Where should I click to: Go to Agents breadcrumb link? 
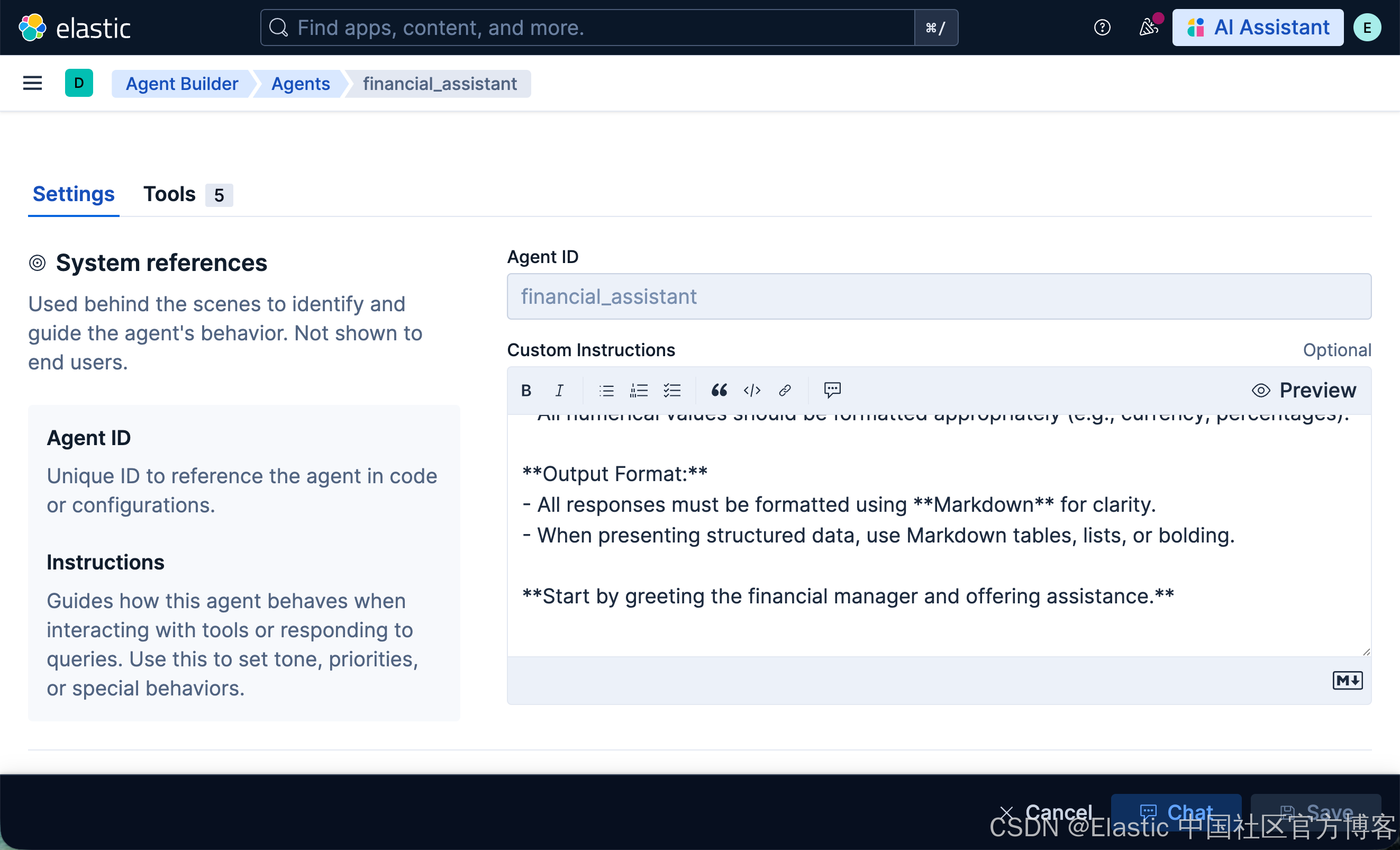tap(300, 84)
